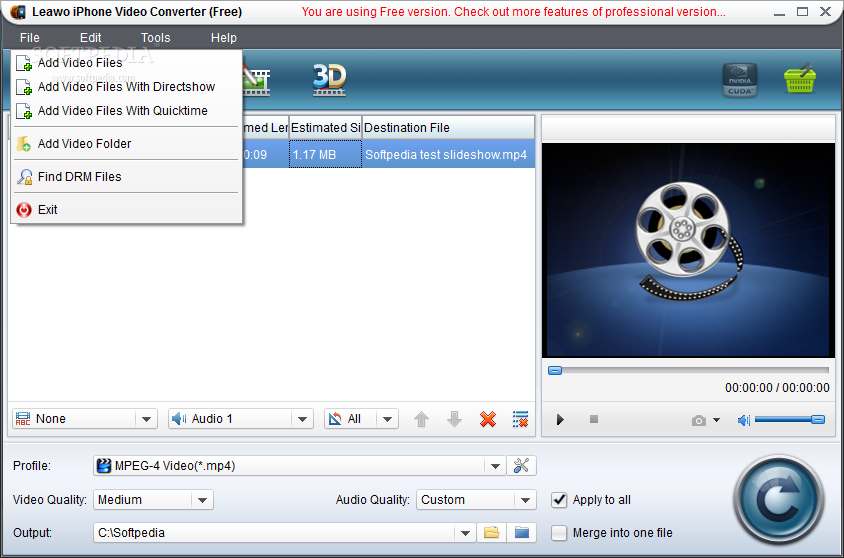Open the 3D settings toolbar icon
This screenshot has width=844, height=558.
[329, 80]
